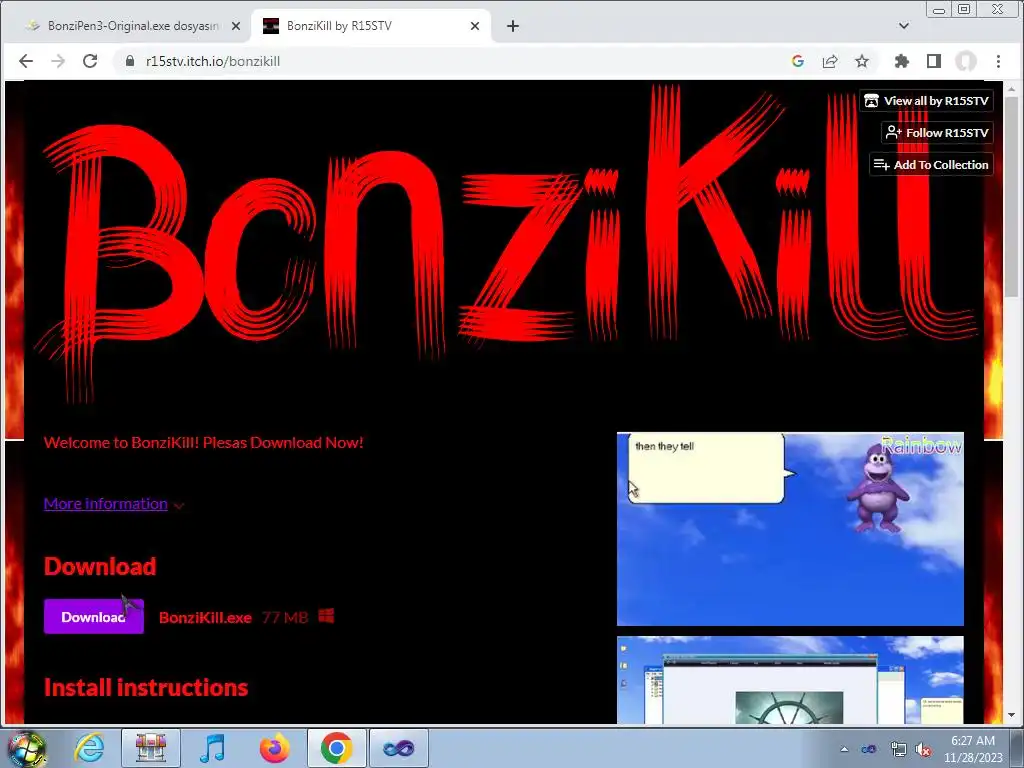This screenshot has height=768, width=1024.
Task: Click muted volume tray icon
Action: point(923,749)
